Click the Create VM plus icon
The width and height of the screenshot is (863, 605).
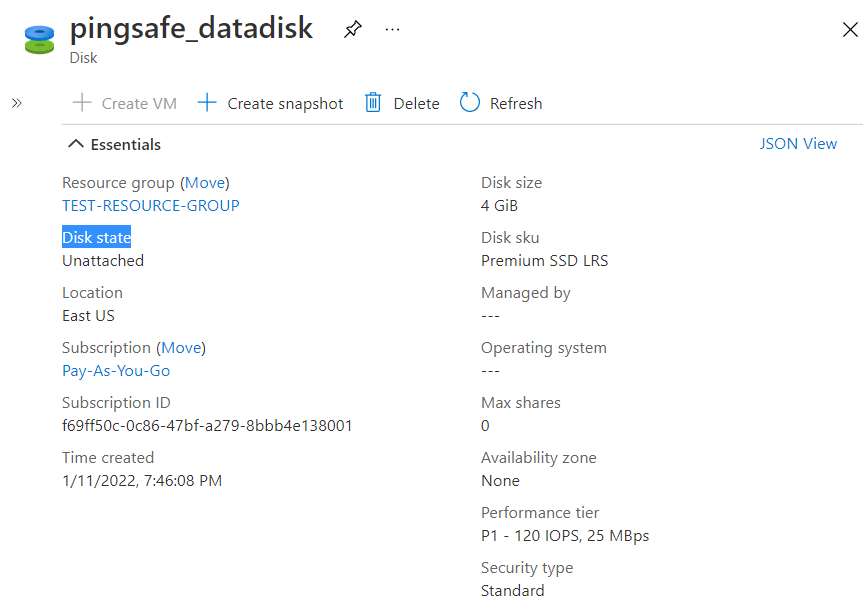click(x=82, y=103)
